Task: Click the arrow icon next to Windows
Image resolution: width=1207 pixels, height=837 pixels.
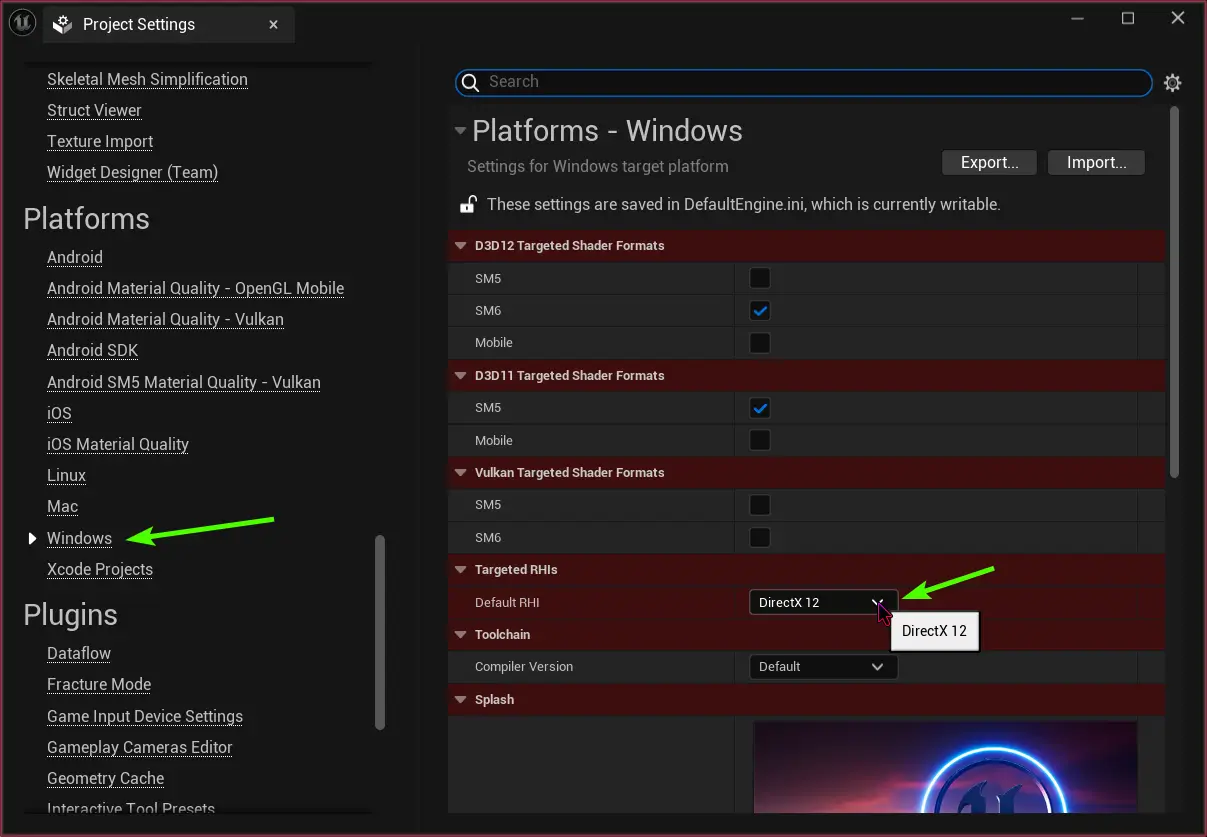Action: pos(32,539)
